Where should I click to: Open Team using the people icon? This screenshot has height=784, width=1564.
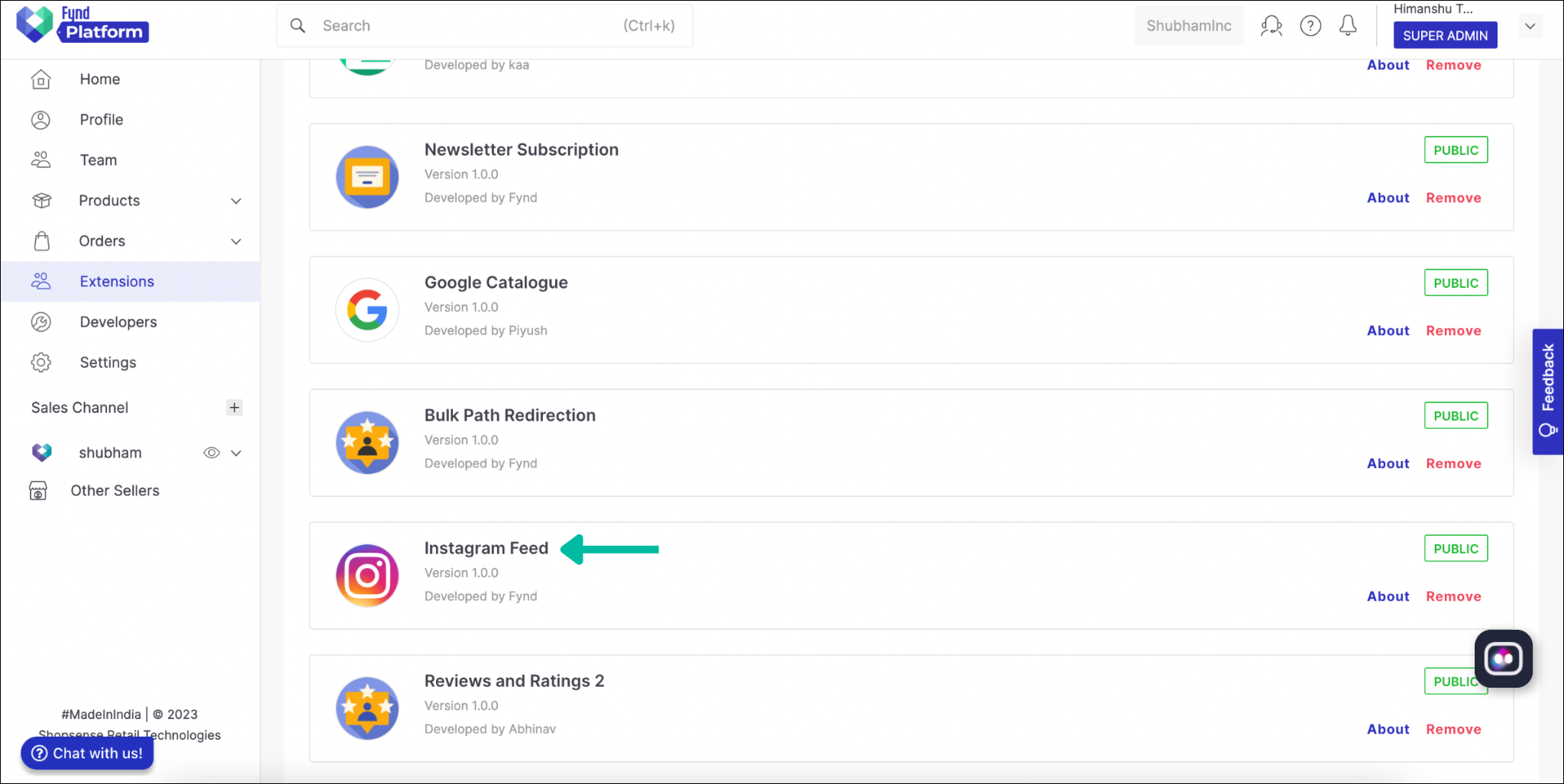coord(40,160)
